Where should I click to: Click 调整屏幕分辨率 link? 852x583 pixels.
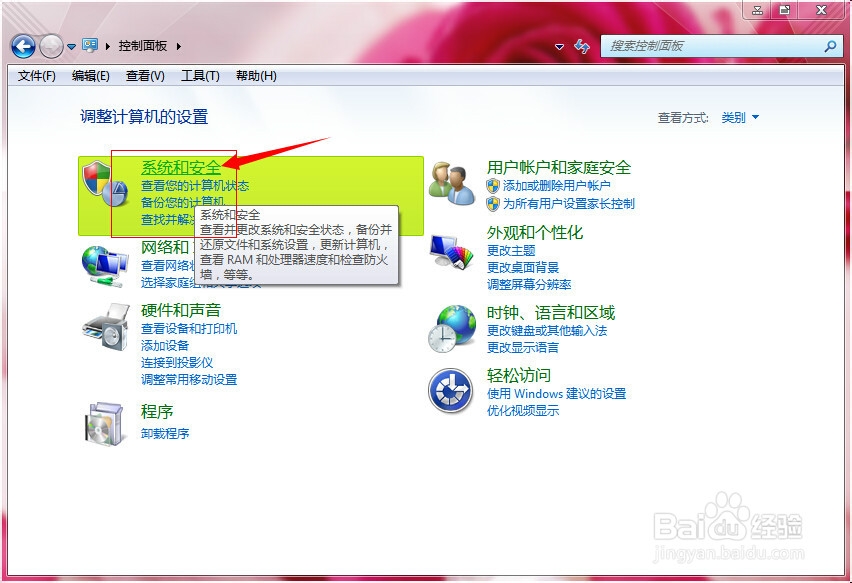529,284
